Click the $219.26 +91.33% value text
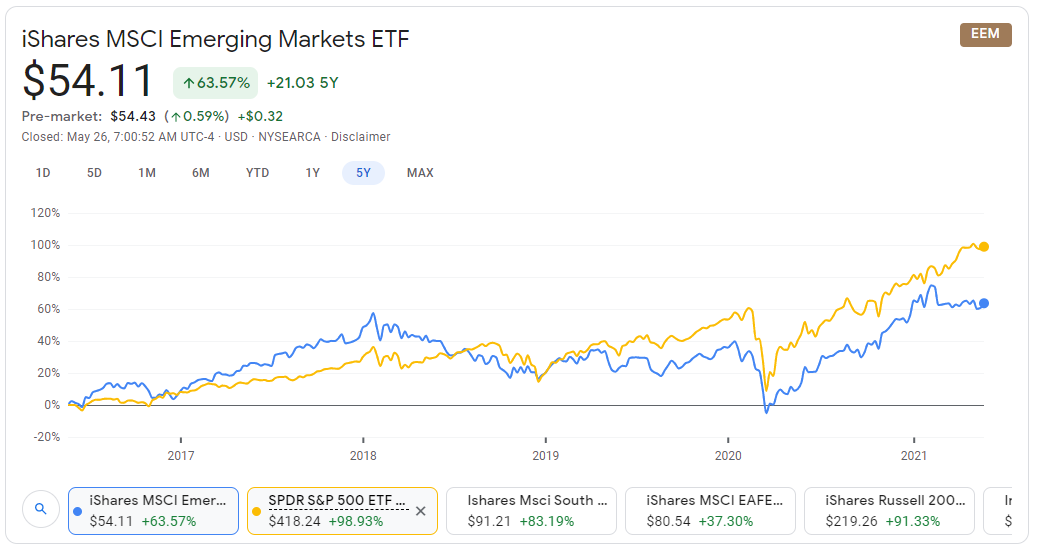 pyautogui.click(x=882, y=522)
